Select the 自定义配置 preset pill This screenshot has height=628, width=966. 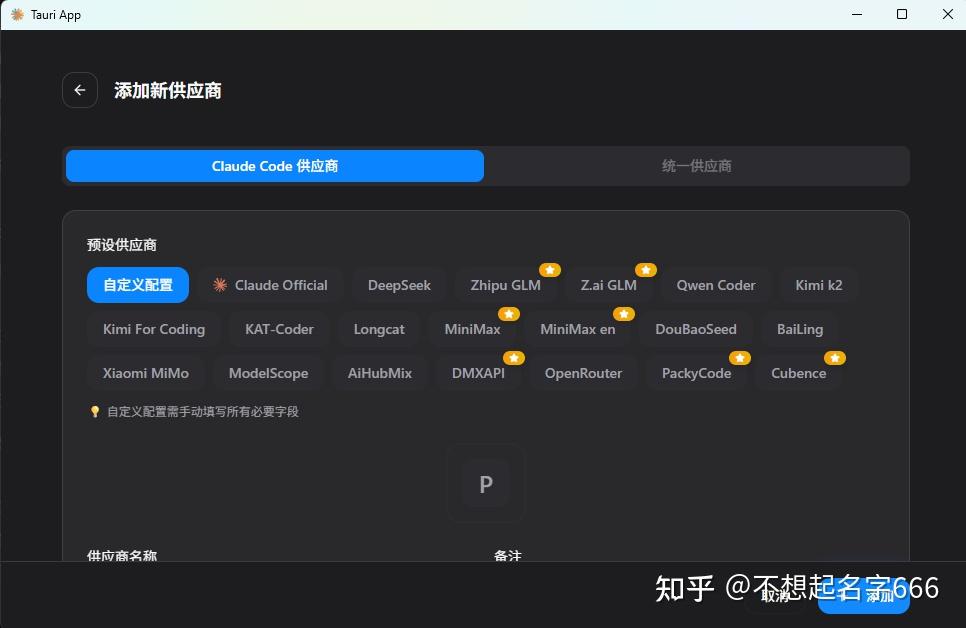point(137,285)
